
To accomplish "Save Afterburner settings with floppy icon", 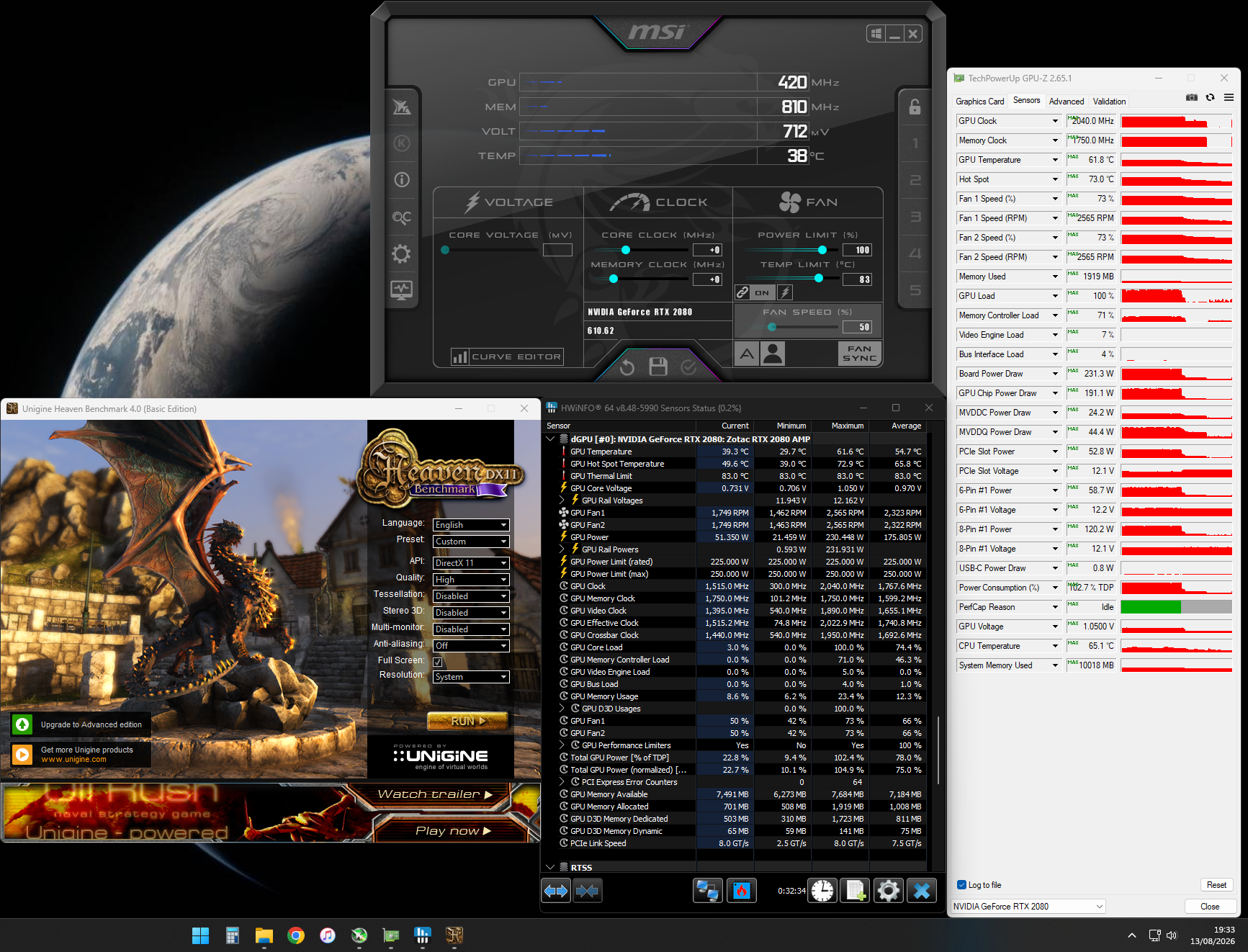I will [x=658, y=367].
